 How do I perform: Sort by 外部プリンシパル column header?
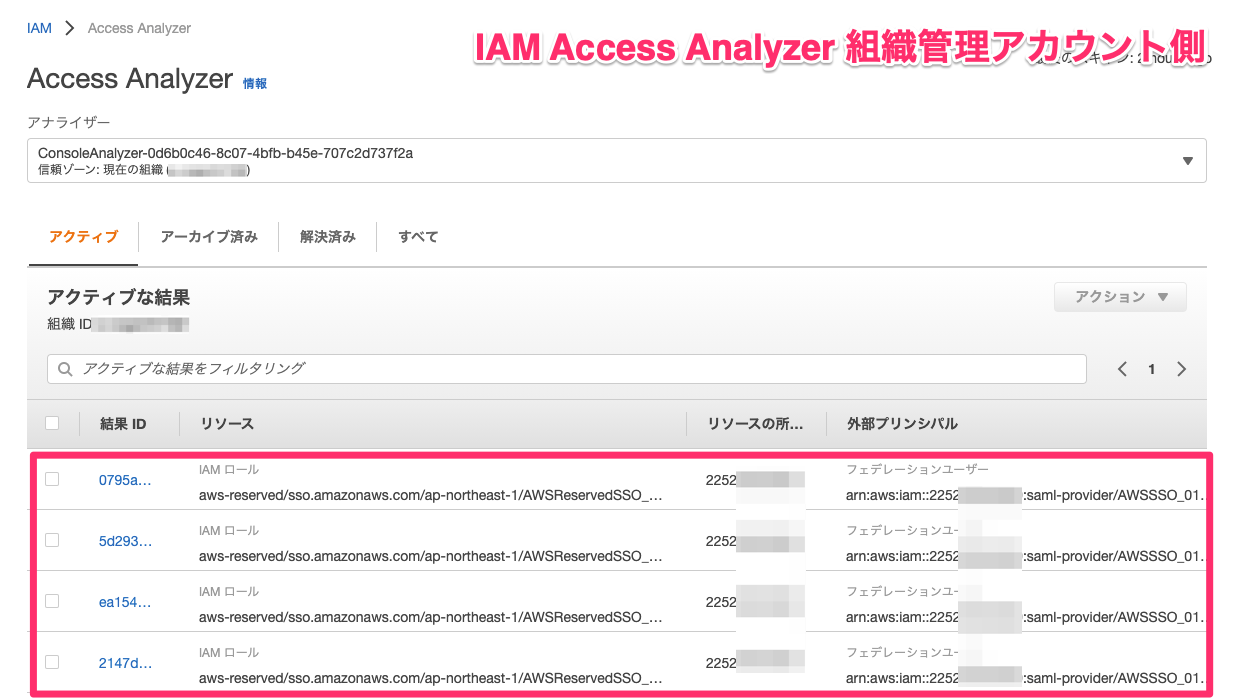coord(902,424)
